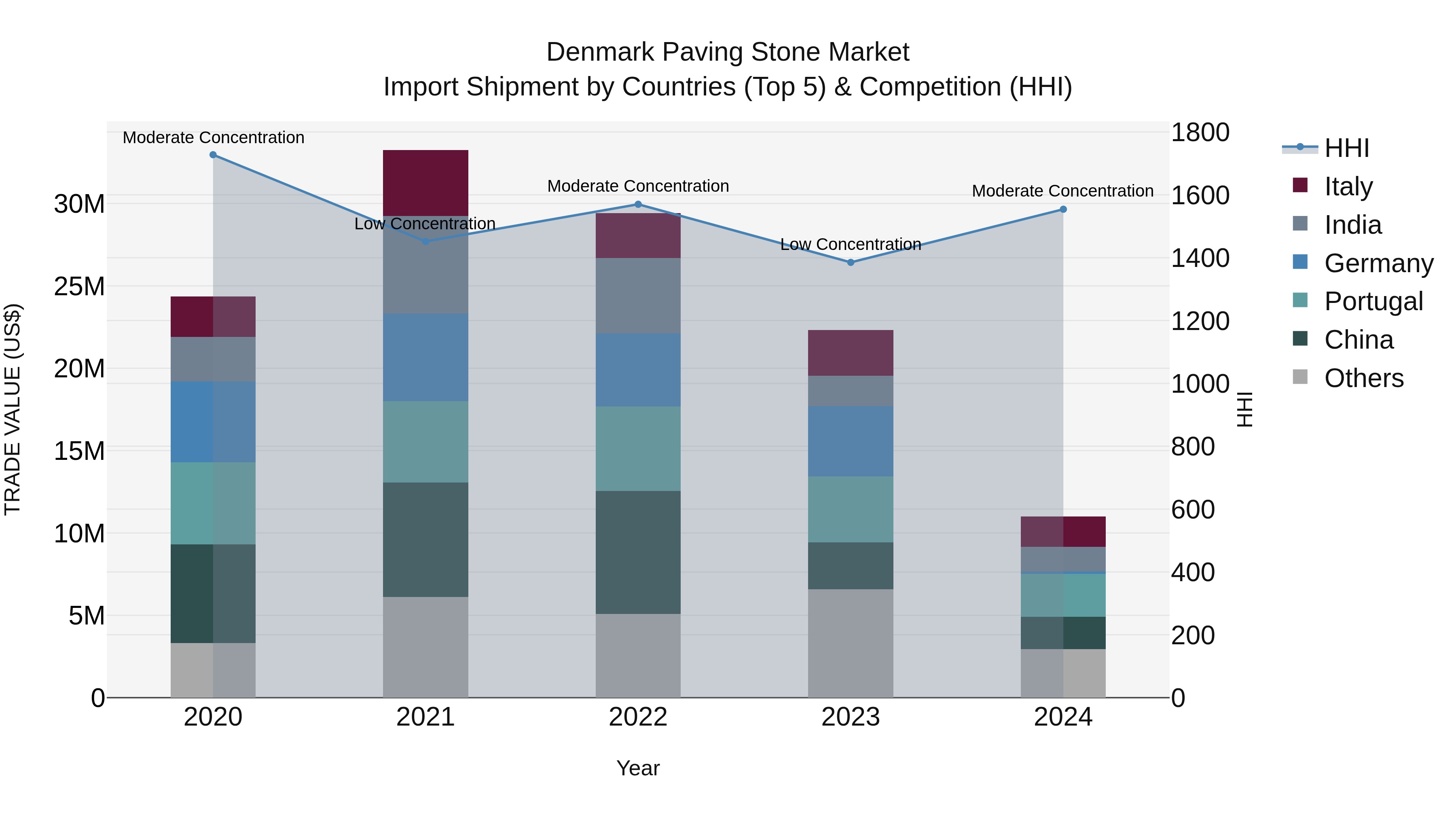Click the chart title 'Denmark Paving Stone Market'
The image size is (1456, 819).
(x=728, y=52)
